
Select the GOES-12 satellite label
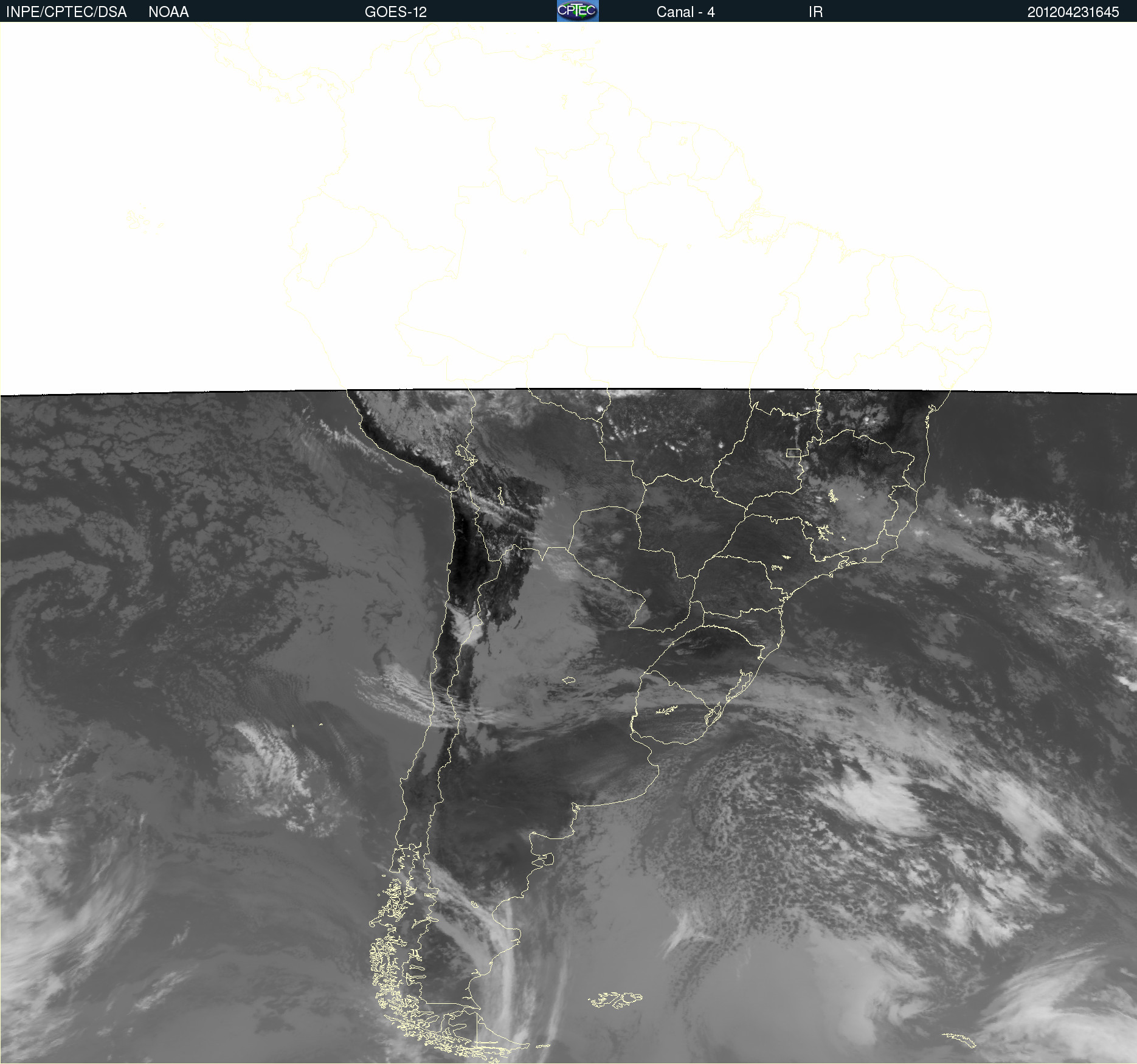coord(395,12)
